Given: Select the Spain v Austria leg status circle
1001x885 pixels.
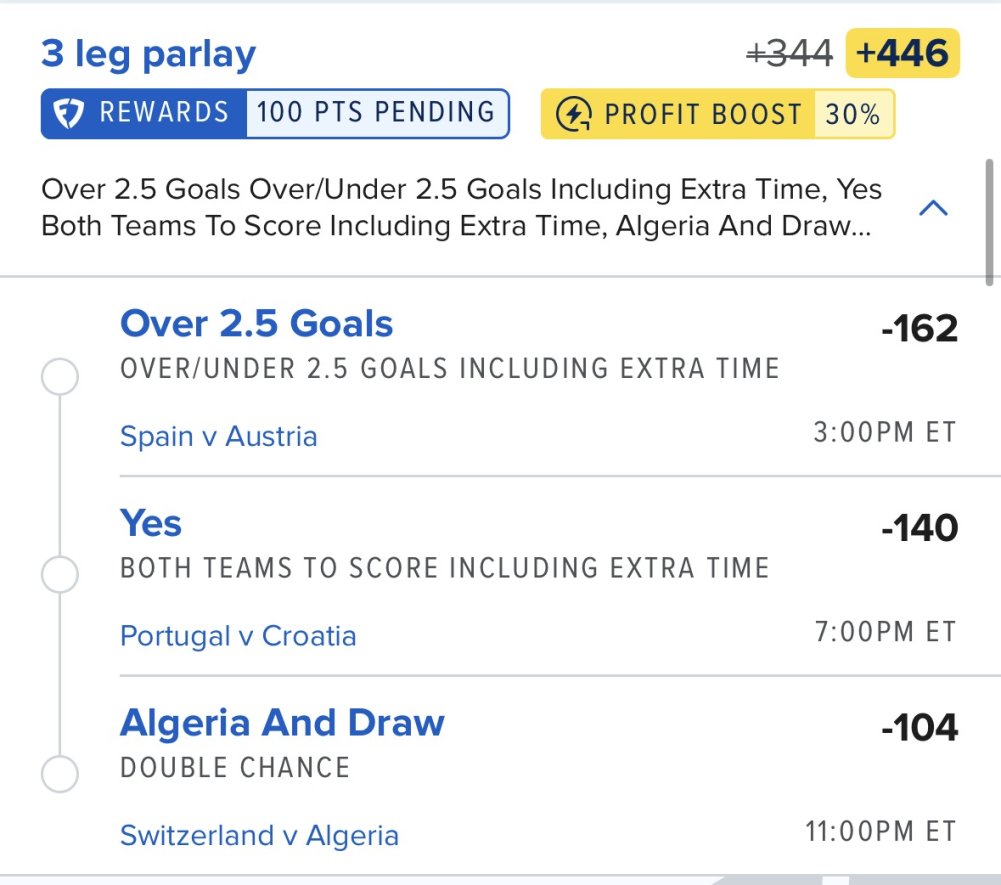Looking at the screenshot, I should click(60, 376).
